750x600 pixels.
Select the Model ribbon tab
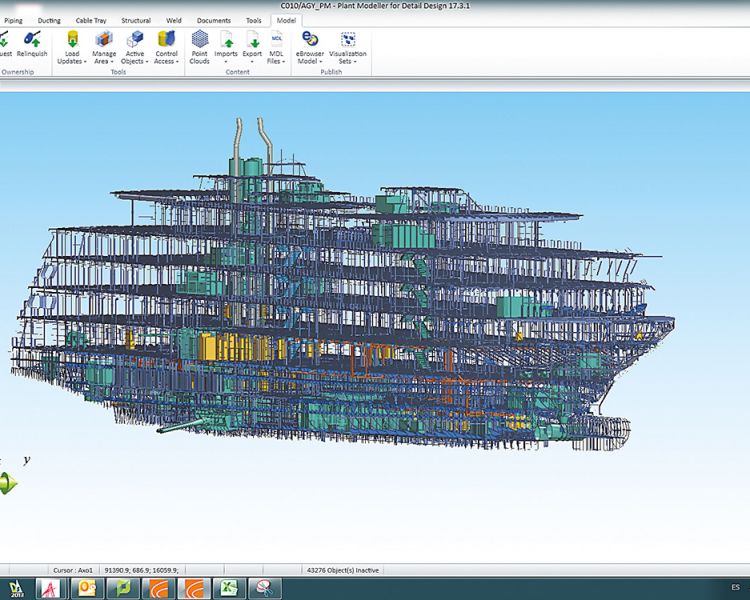pos(286,21)
